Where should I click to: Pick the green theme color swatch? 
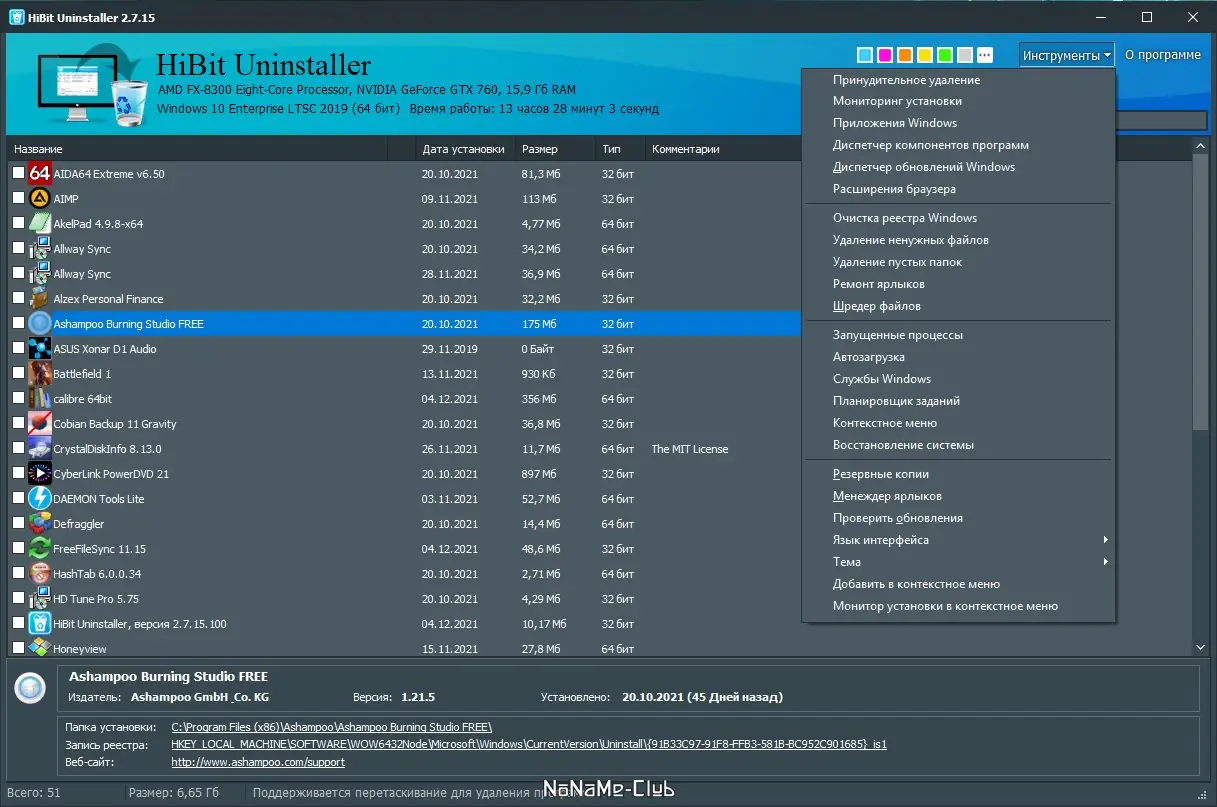[945, 55]
